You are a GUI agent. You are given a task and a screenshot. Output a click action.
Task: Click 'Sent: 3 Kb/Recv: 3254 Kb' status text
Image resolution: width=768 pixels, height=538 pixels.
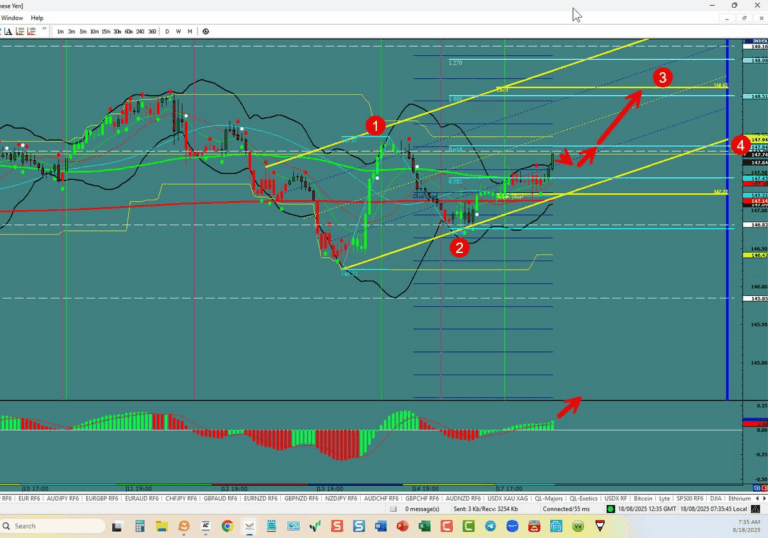click(x=485, y=509)
